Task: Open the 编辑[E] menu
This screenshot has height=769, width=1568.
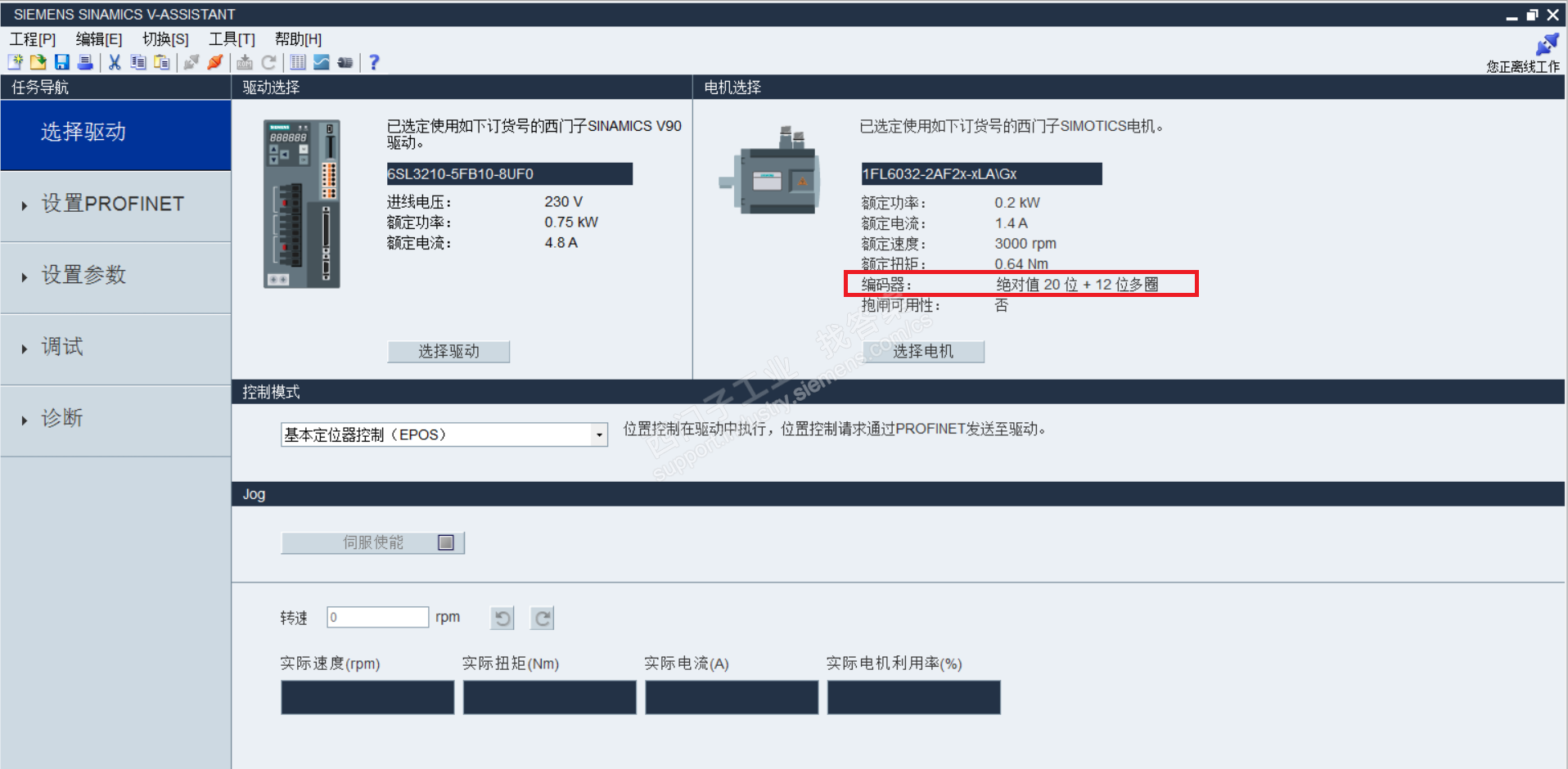Action: (x=99, y=39)
